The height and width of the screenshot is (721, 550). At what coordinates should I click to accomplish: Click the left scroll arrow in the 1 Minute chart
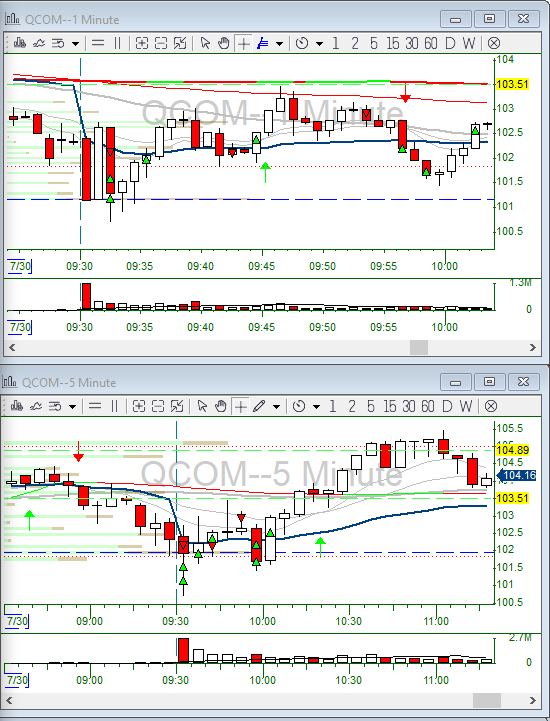click(x=12, y=348)
